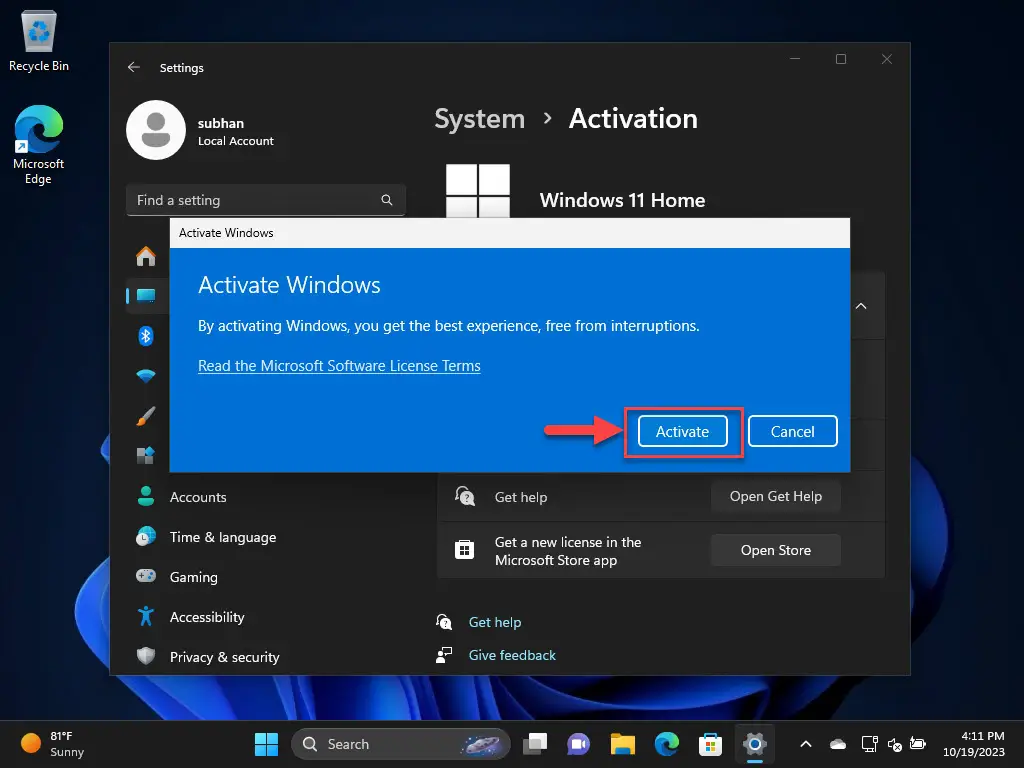The image size is (1024, 768).
Task: Click the Gaming controller icon
Action: click(146, 576)
